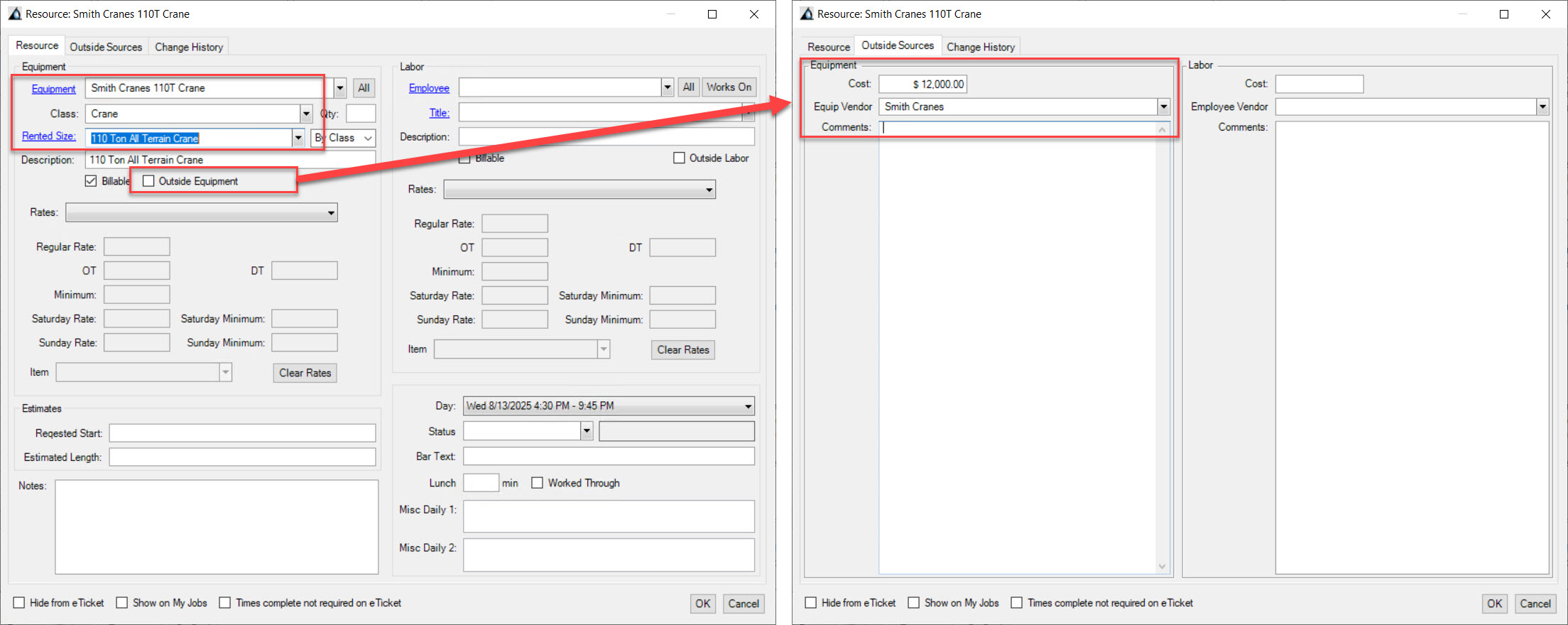This screenshot has width=1568, height=625.
Task: Click the app icon in right window title bar
Action: point(807,14)
